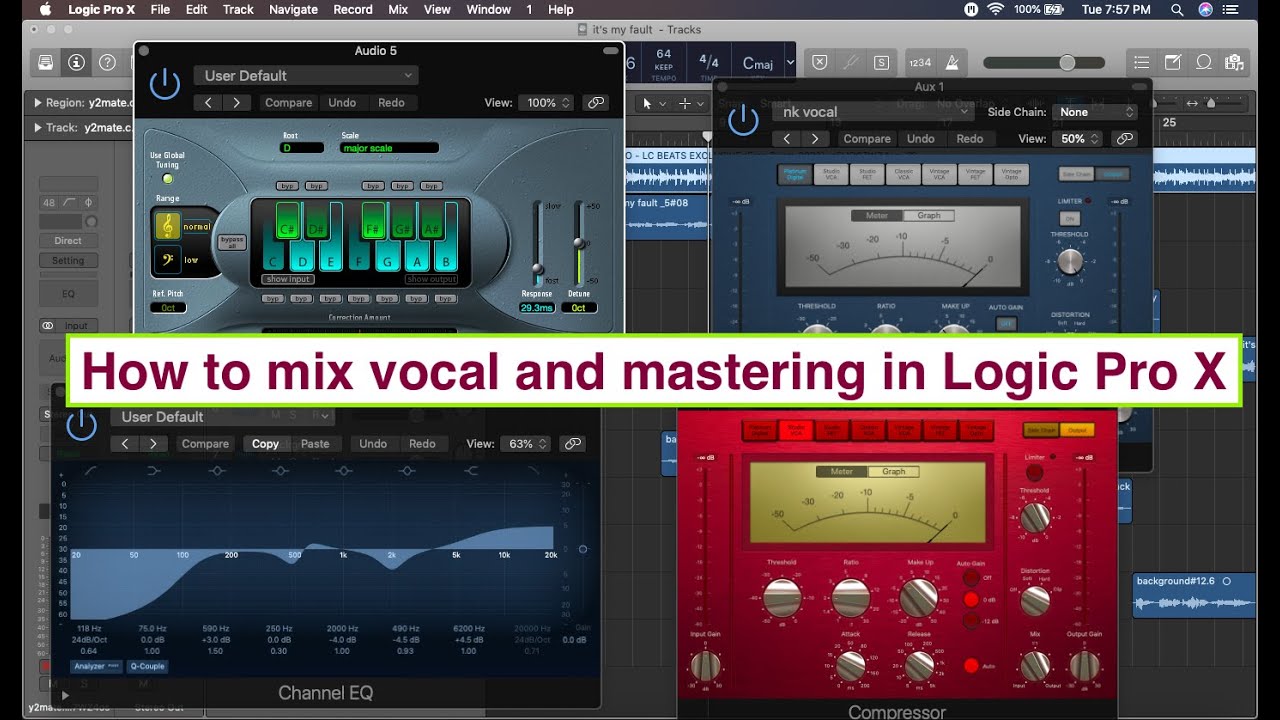Click the C# key on pitch keyboard
The image size is (1280, 720).
(x=288, y=219)
